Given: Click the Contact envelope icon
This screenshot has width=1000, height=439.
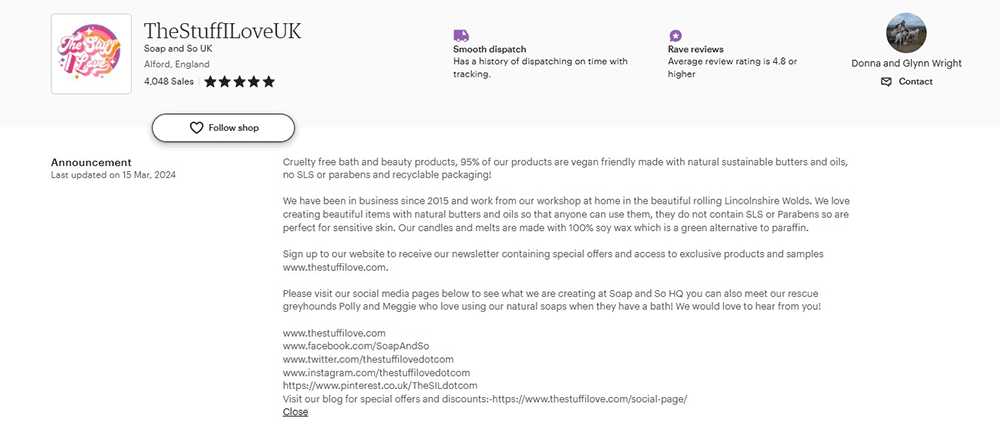Looking at the screenshot, I should pos(886,82).
